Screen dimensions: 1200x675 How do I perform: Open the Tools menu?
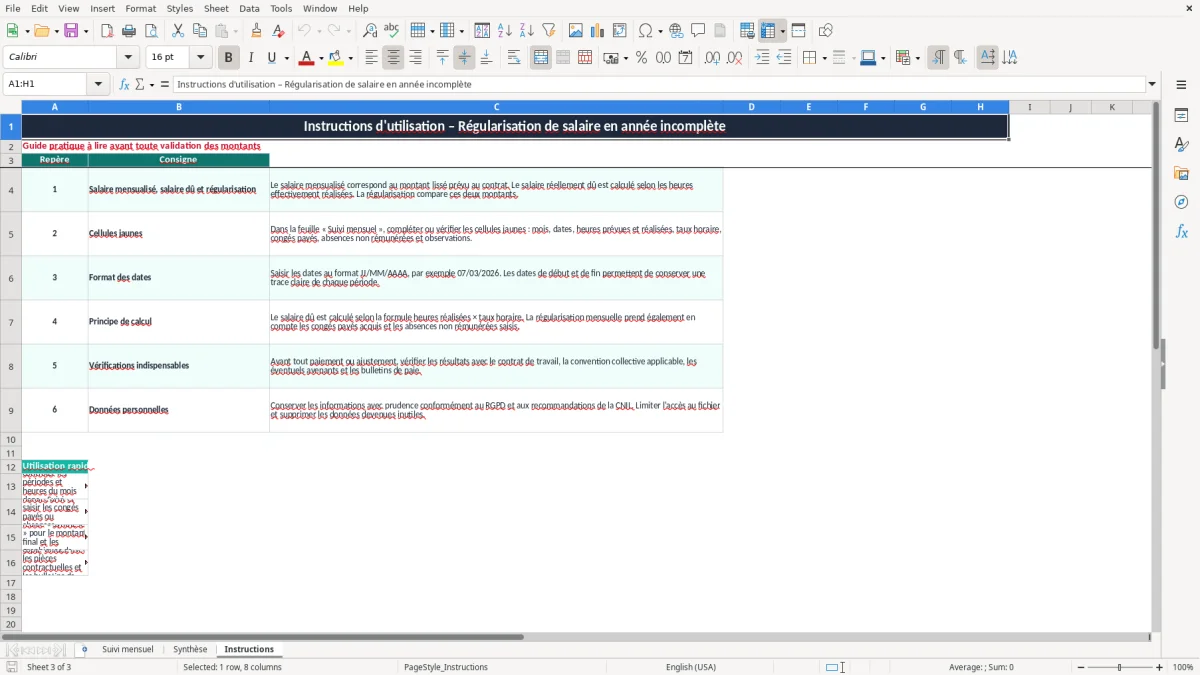tap(281, 8)
